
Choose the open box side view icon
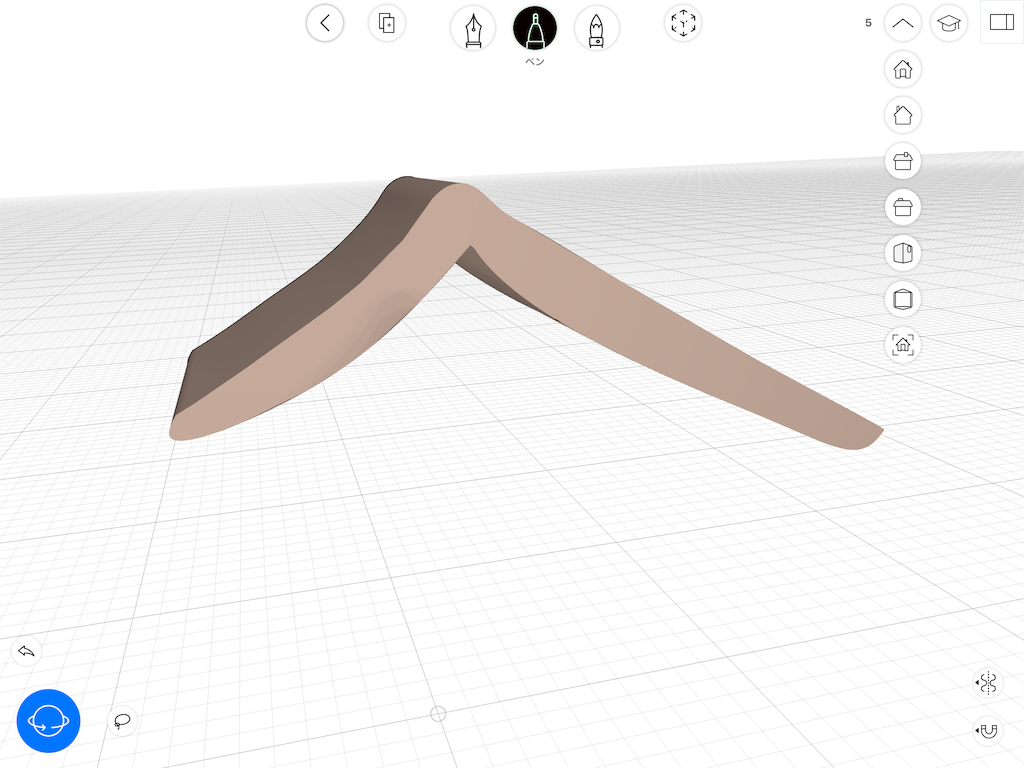(903, 253)
